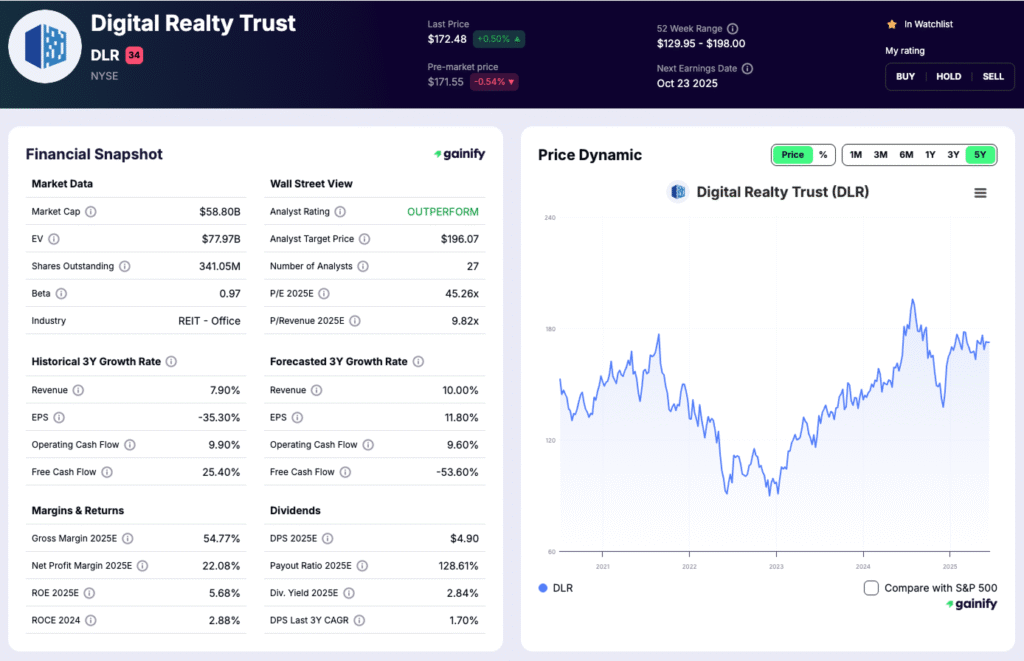Click the BUY rating button

coord(905,76)
